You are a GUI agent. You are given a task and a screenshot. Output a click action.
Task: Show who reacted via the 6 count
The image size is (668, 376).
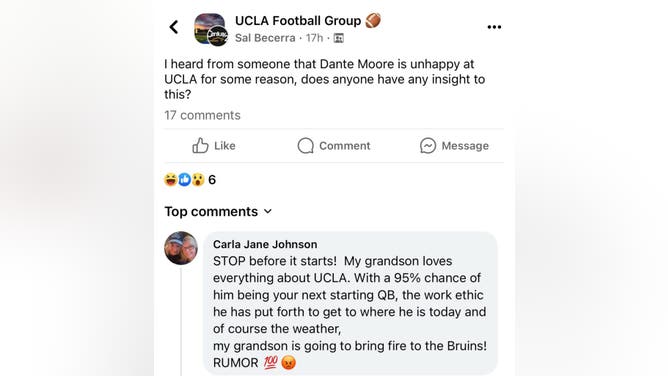click(x=212, y=180)
